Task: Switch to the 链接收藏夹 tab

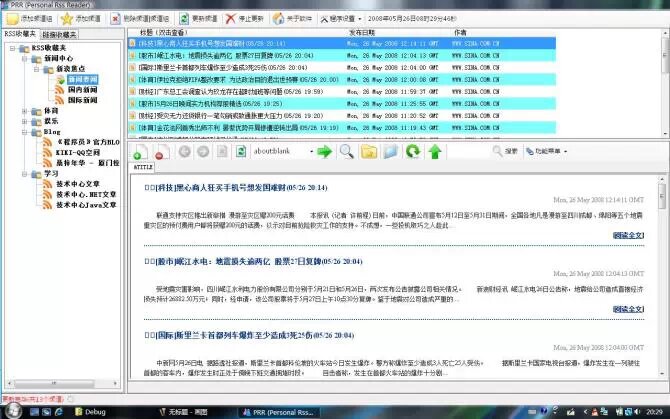Action: [61, 33]
